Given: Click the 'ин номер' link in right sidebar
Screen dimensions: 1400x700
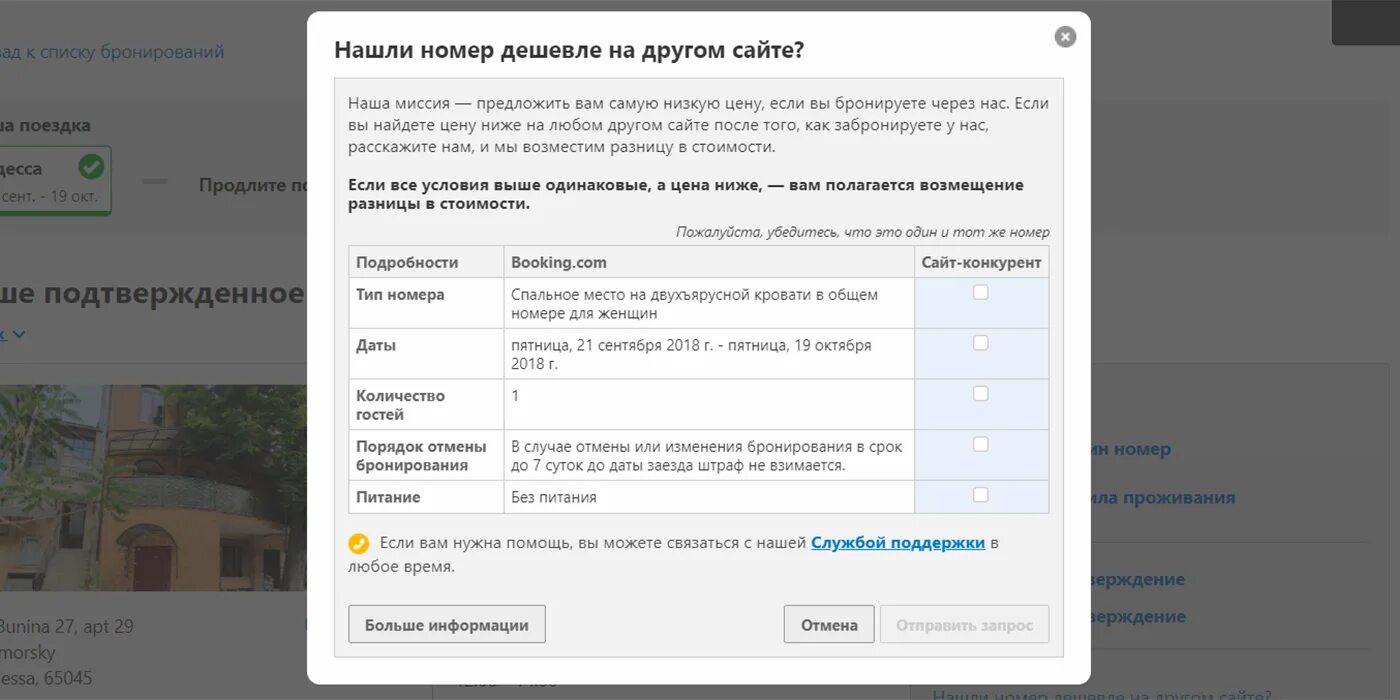Looking at the screenshot, I should (x=1130, y=449).
